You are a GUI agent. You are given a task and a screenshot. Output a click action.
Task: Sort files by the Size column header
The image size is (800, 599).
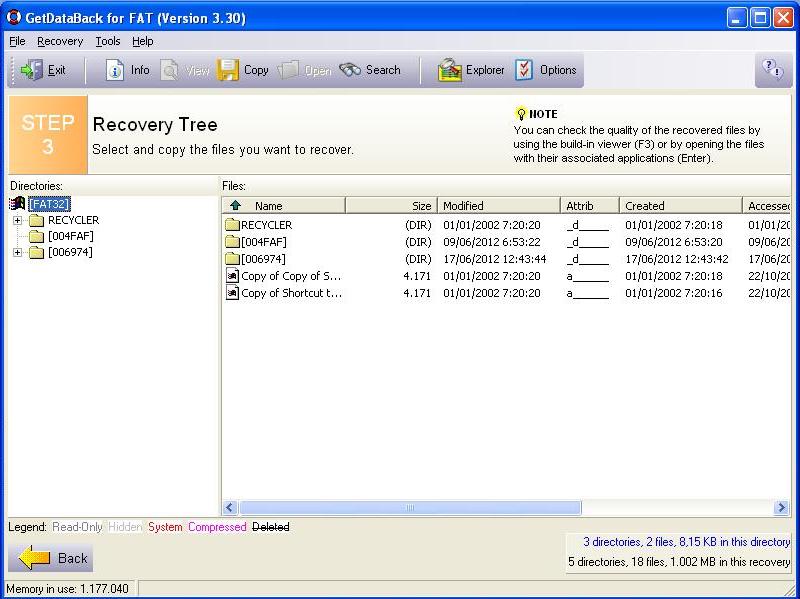(x=391, y=206)
